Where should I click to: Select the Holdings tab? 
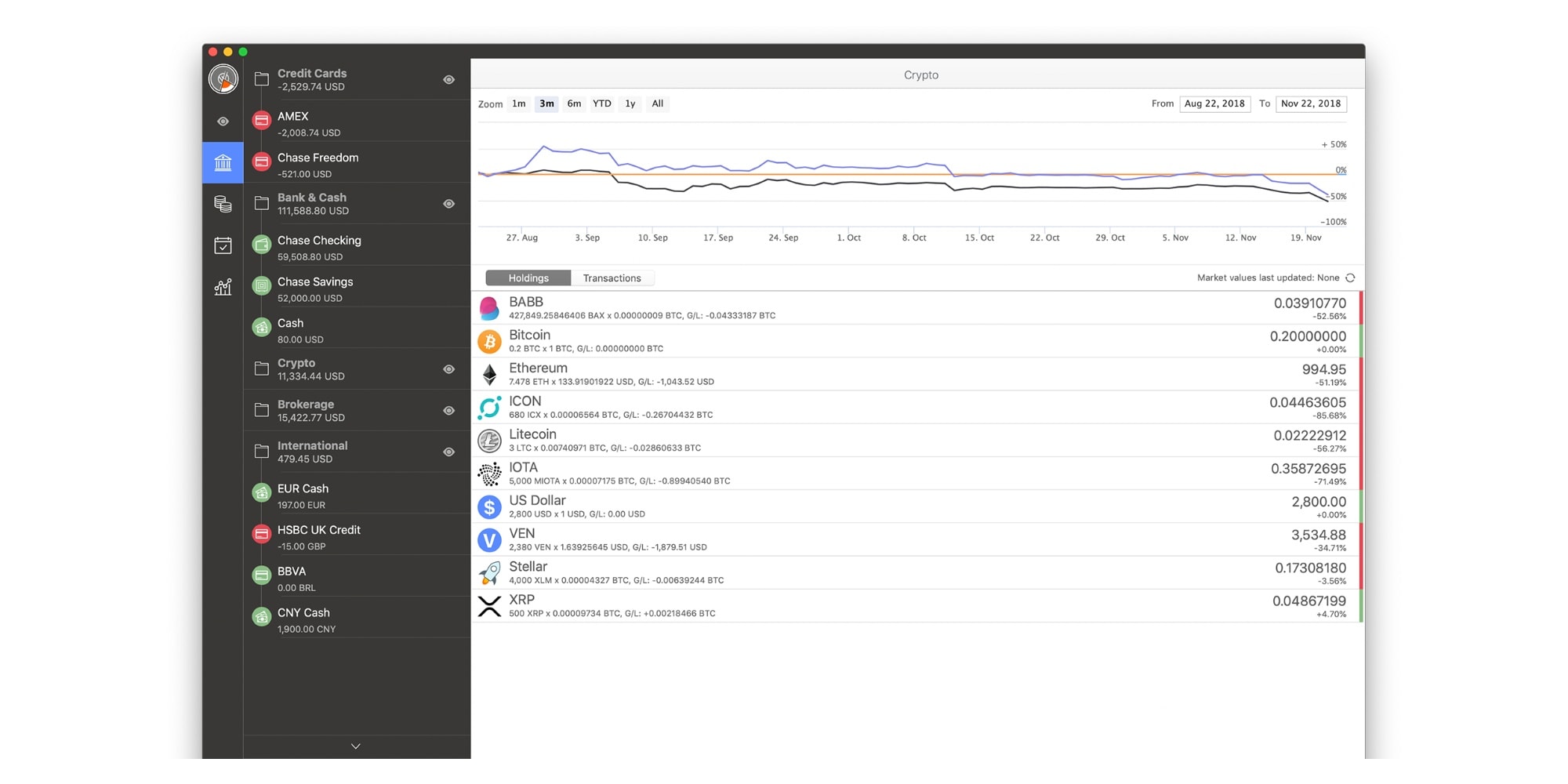pyautogui.click(x=528, y=278)
